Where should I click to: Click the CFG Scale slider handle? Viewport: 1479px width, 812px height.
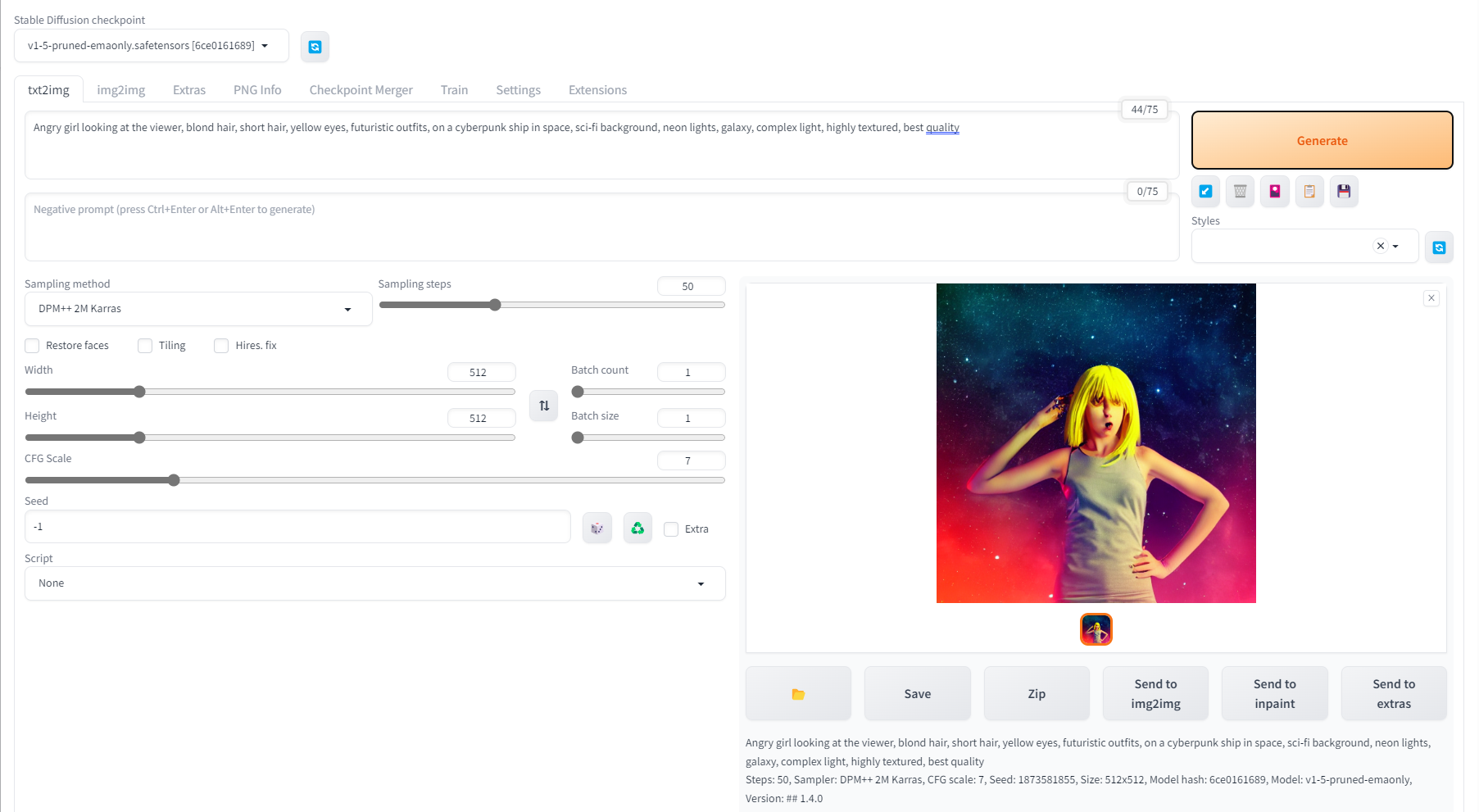point(174,480)
